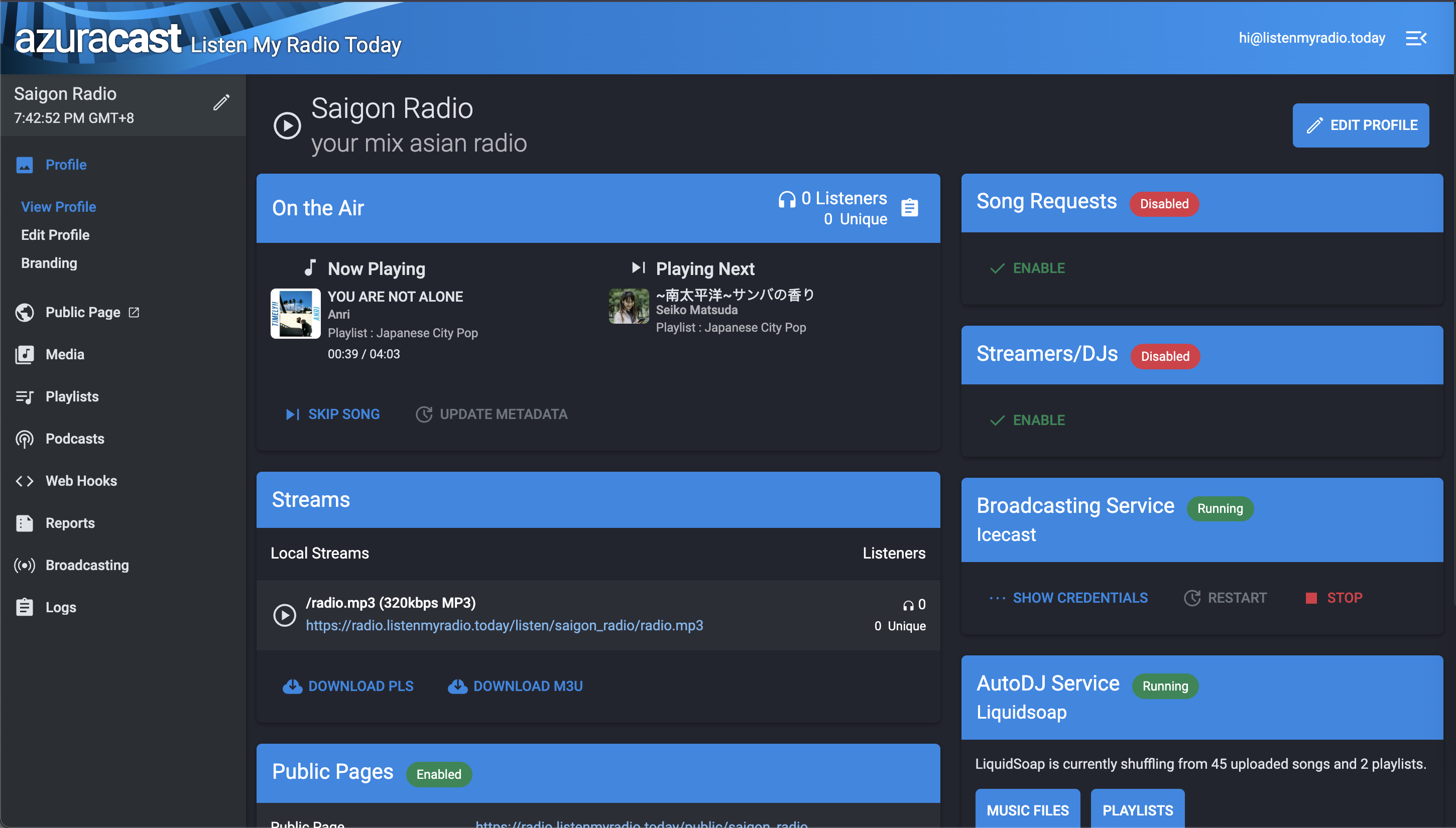Open the Logs sidebar item
Viewport: 1456px width, 828px height.
coord(60,607)
